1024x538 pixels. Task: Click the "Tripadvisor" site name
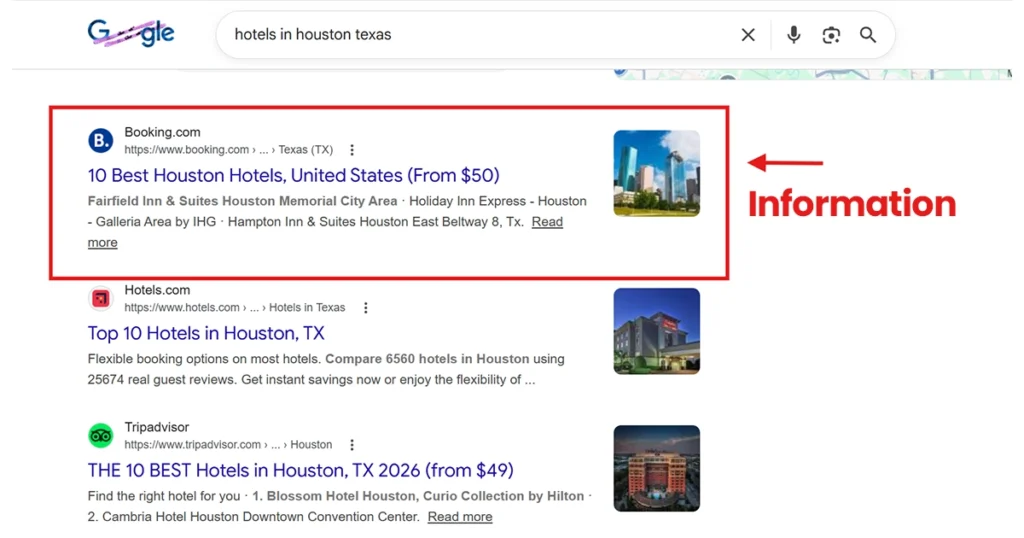pyautogui.click(x=157, y=427)
